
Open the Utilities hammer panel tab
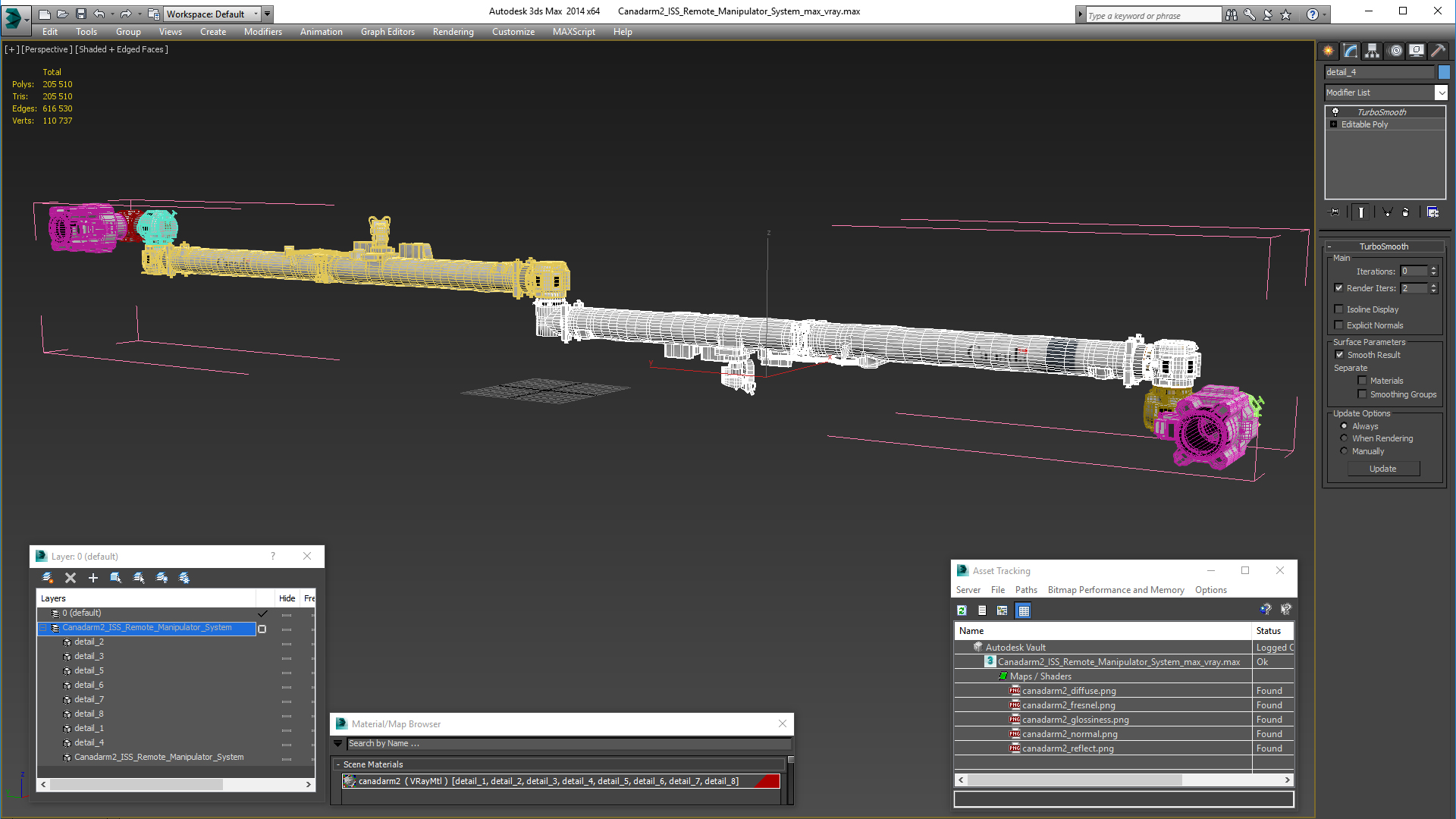pyautogui.click(x=1438, y=51)
